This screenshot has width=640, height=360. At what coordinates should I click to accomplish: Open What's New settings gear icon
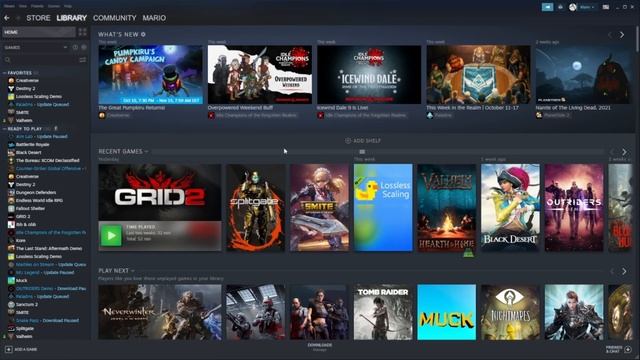click(x=143, y=34)
